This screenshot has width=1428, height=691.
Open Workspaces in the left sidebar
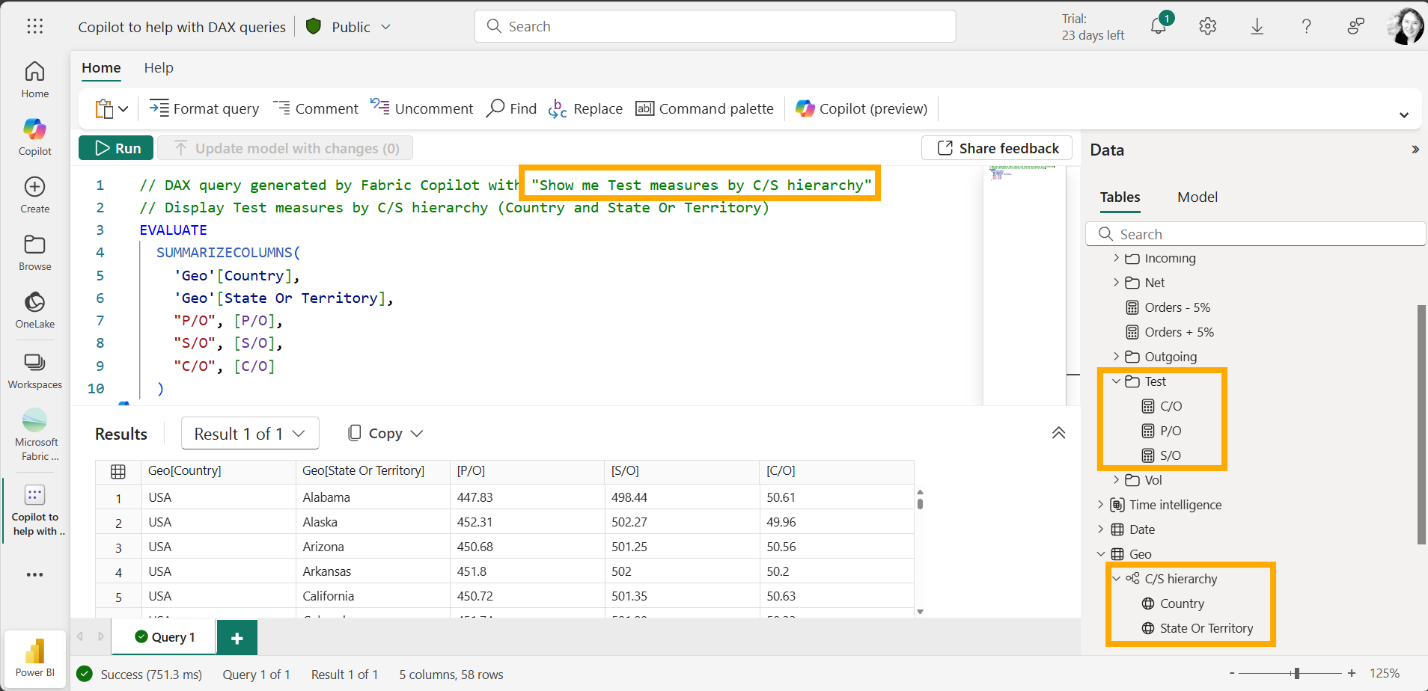35,370
